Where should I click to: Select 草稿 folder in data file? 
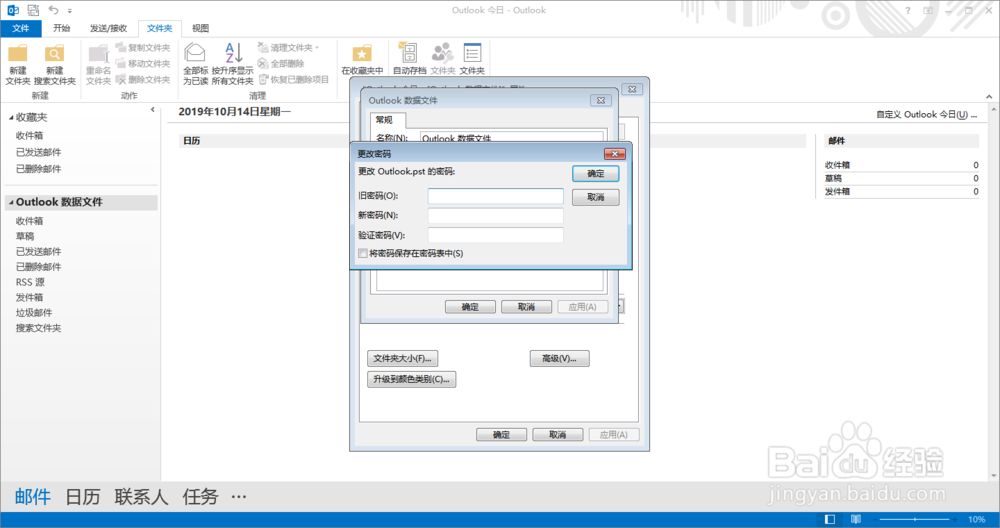[x=25, y=236]
